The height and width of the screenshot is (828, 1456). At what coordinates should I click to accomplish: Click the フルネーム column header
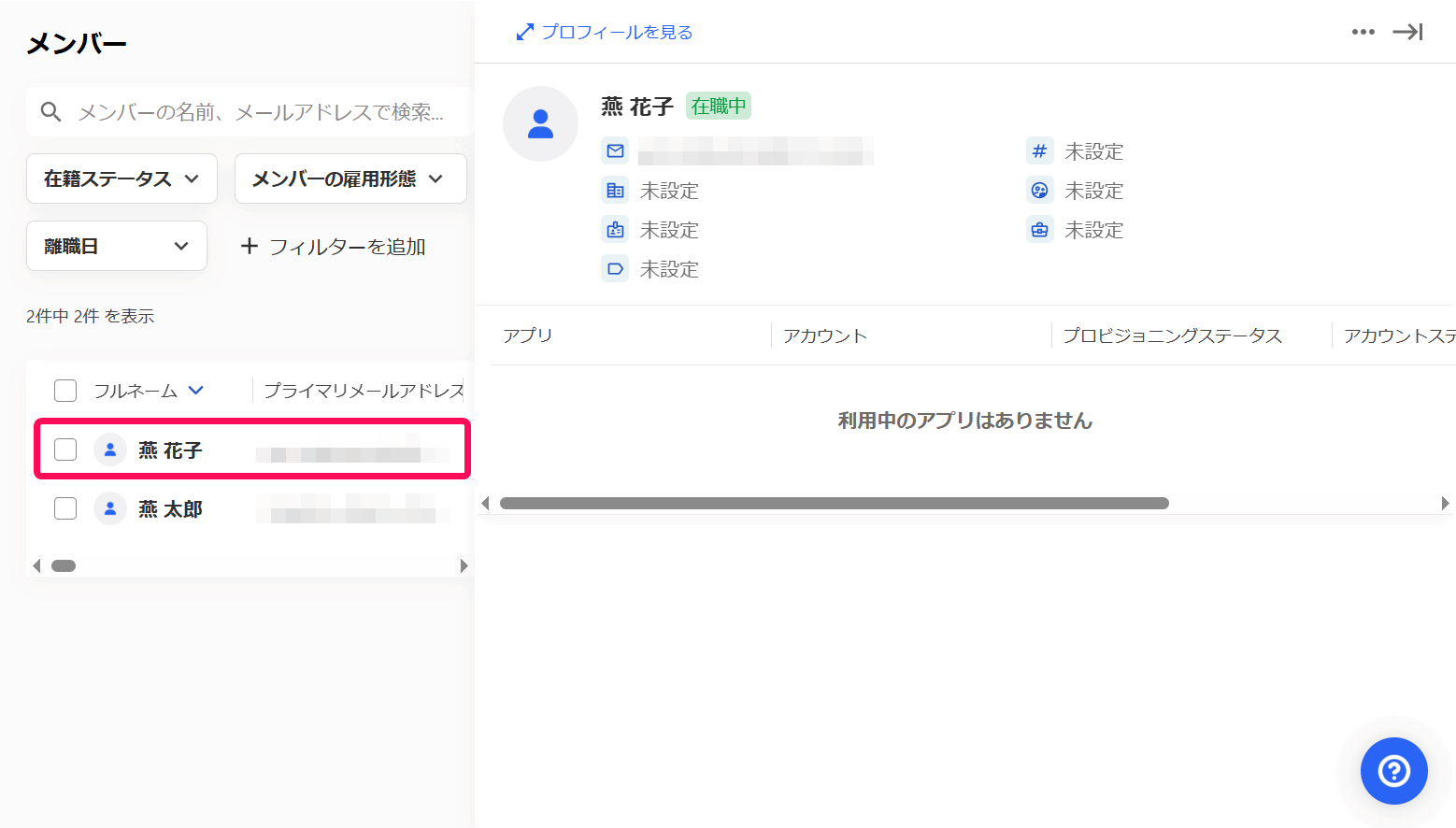tap(136, 391)
